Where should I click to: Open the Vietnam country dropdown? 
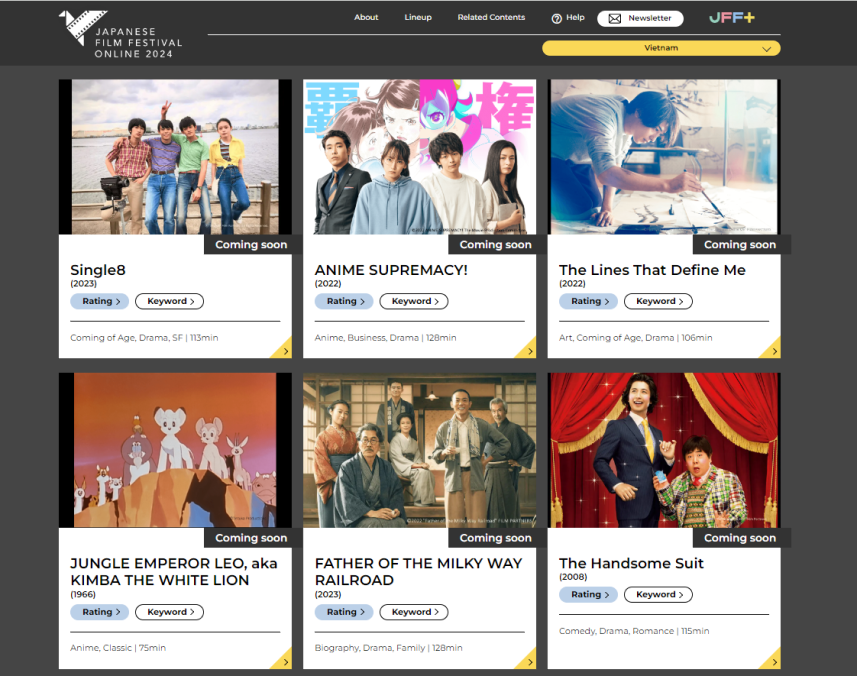pyautogui.click(x=661, y=48)
